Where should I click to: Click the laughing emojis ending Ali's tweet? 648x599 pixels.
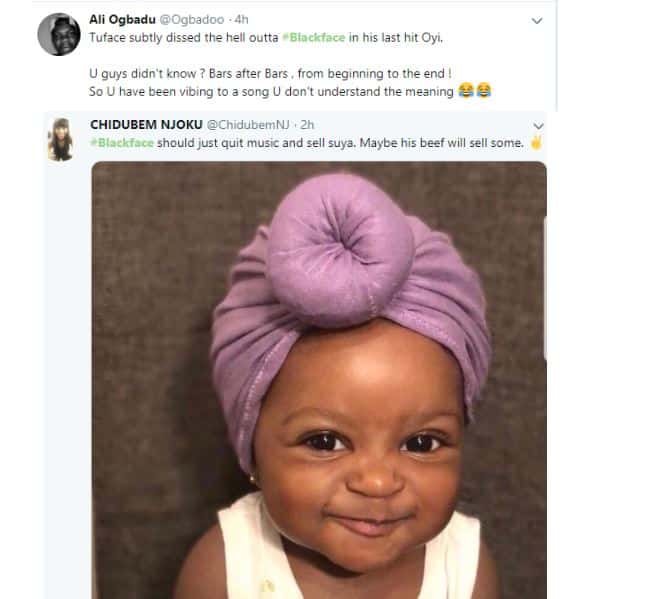pyautogui.click(x=474, y=92)
